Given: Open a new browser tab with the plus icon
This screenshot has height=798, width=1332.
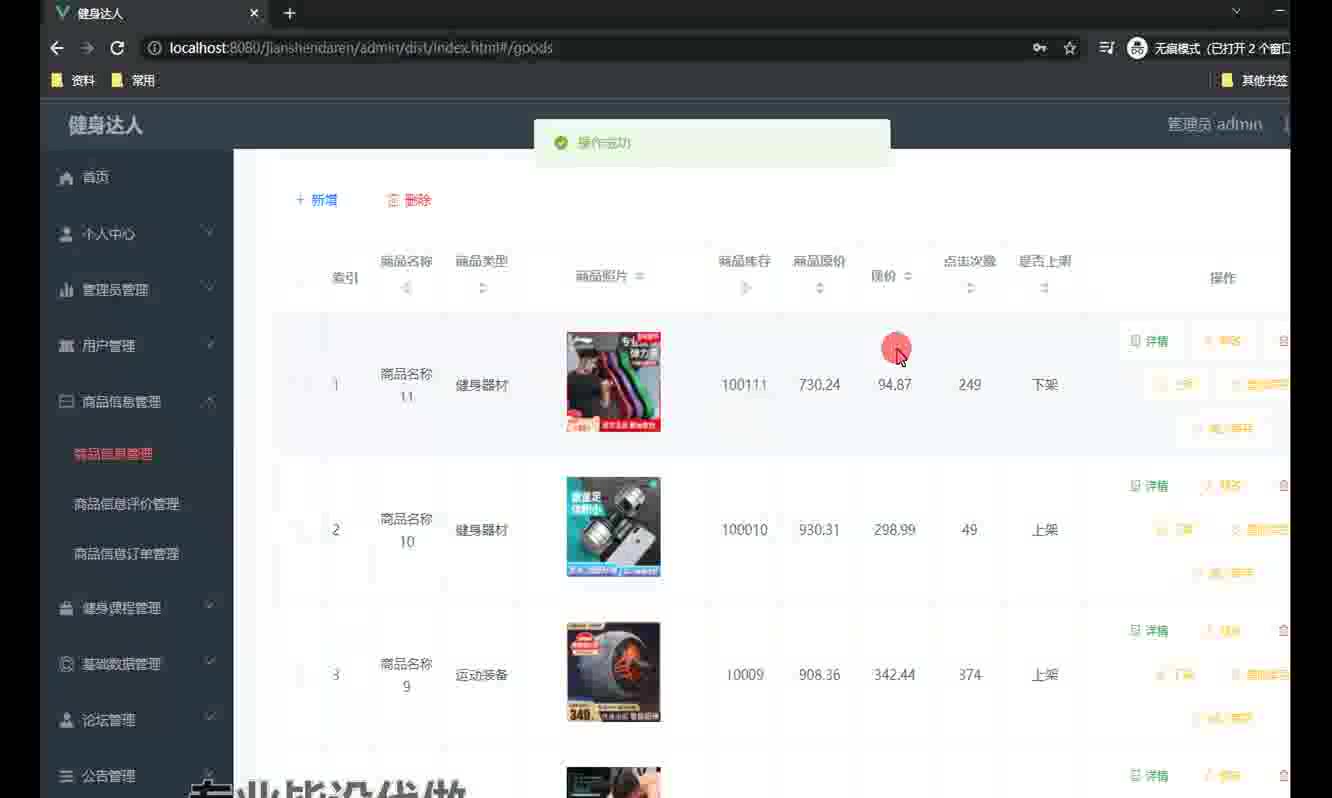Looking at the screenshot, I should click(x=290, y=13).
